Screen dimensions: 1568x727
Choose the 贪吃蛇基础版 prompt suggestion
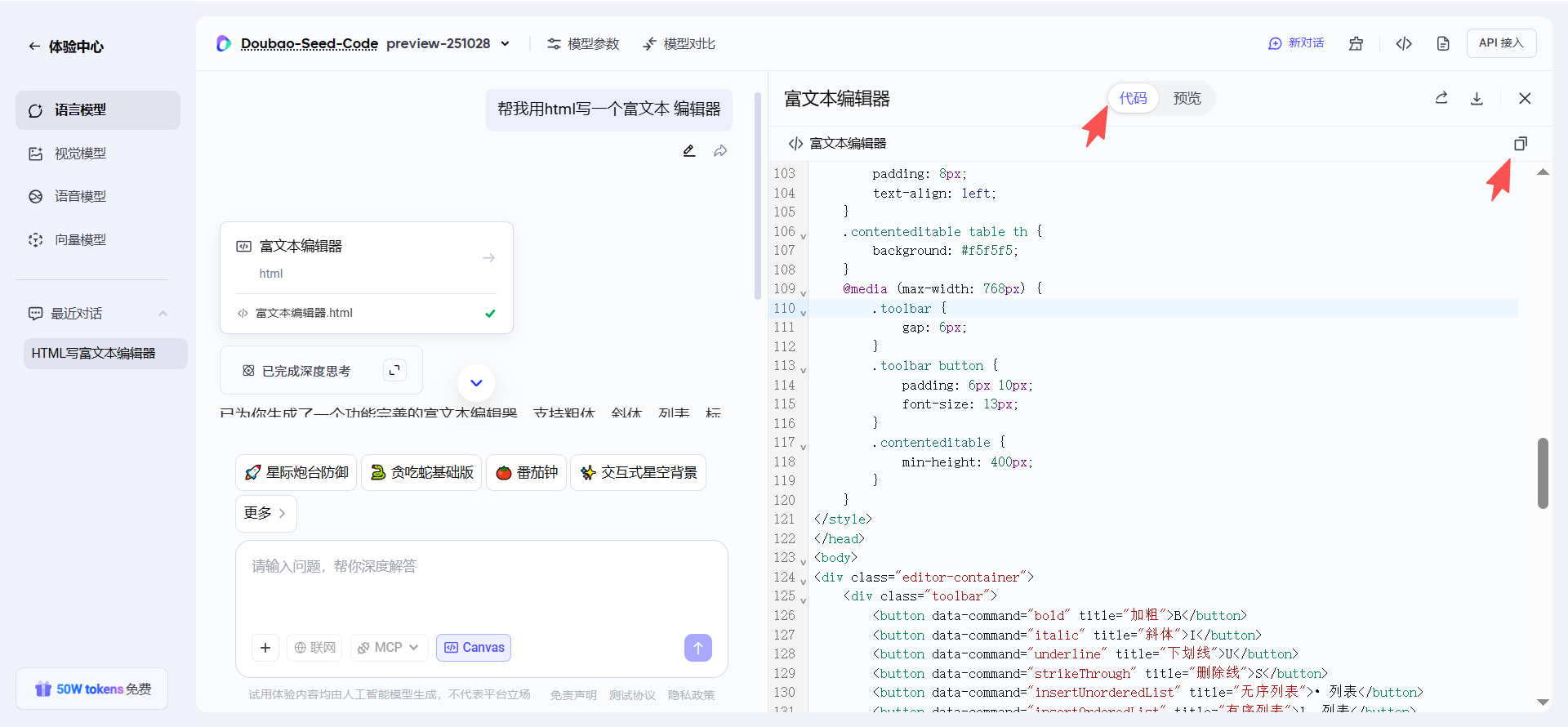tap(421, 473)
